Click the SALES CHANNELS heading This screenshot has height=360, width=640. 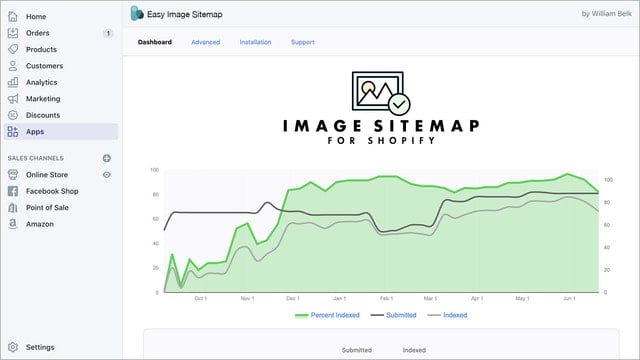point(36,158)
